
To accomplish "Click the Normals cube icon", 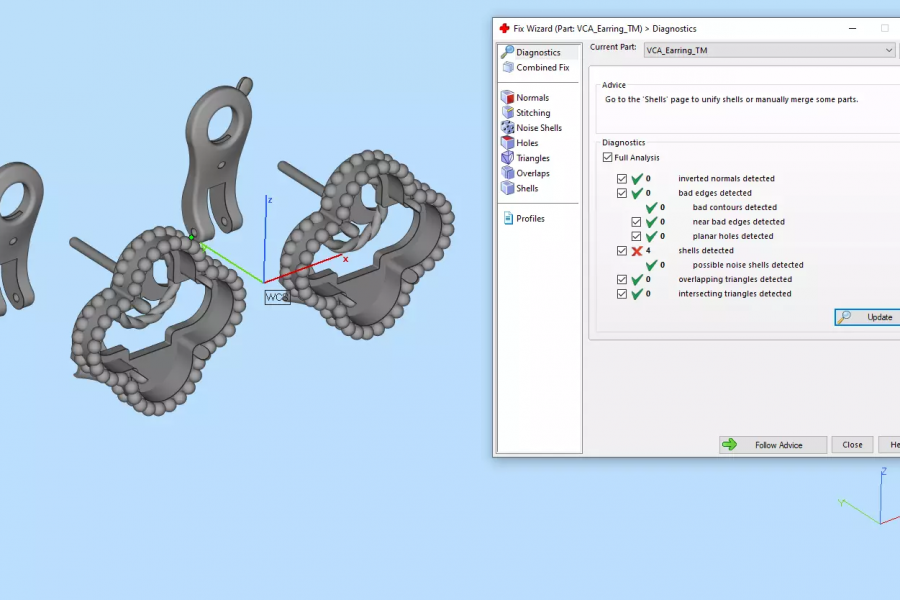I will point(507,97).
